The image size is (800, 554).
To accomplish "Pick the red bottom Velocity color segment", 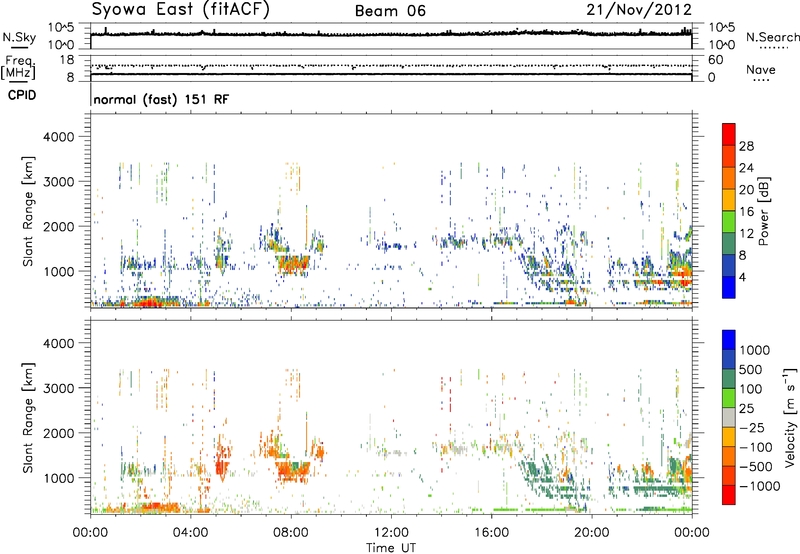I will coord(729,495).
